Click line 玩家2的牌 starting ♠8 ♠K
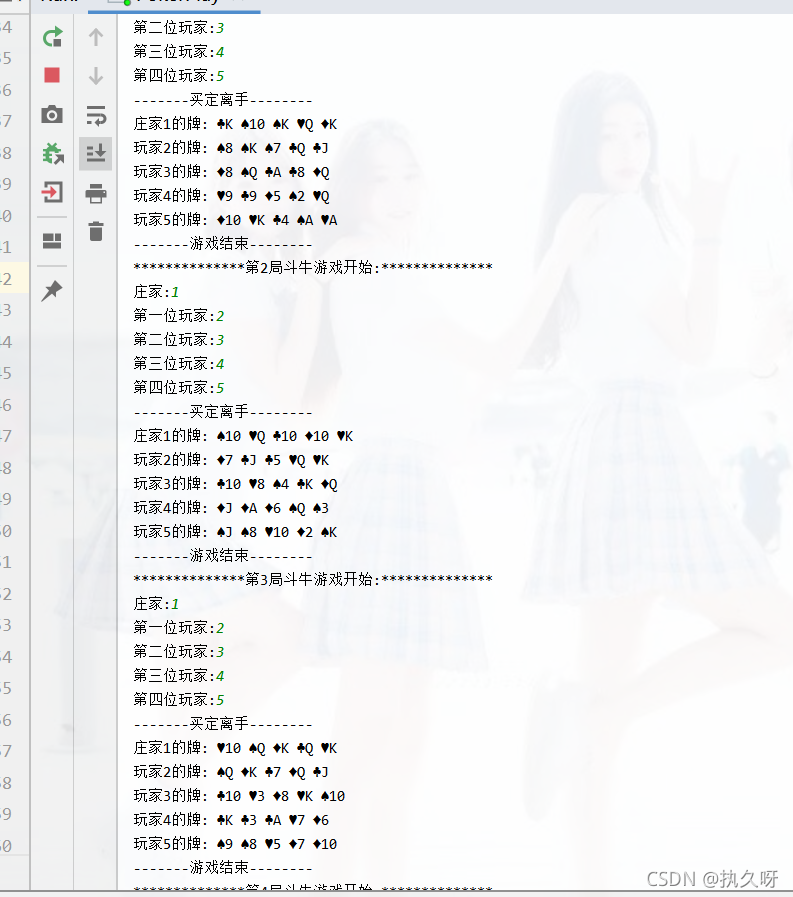Screen dimensions: 793x897 (x=231, y=148)
